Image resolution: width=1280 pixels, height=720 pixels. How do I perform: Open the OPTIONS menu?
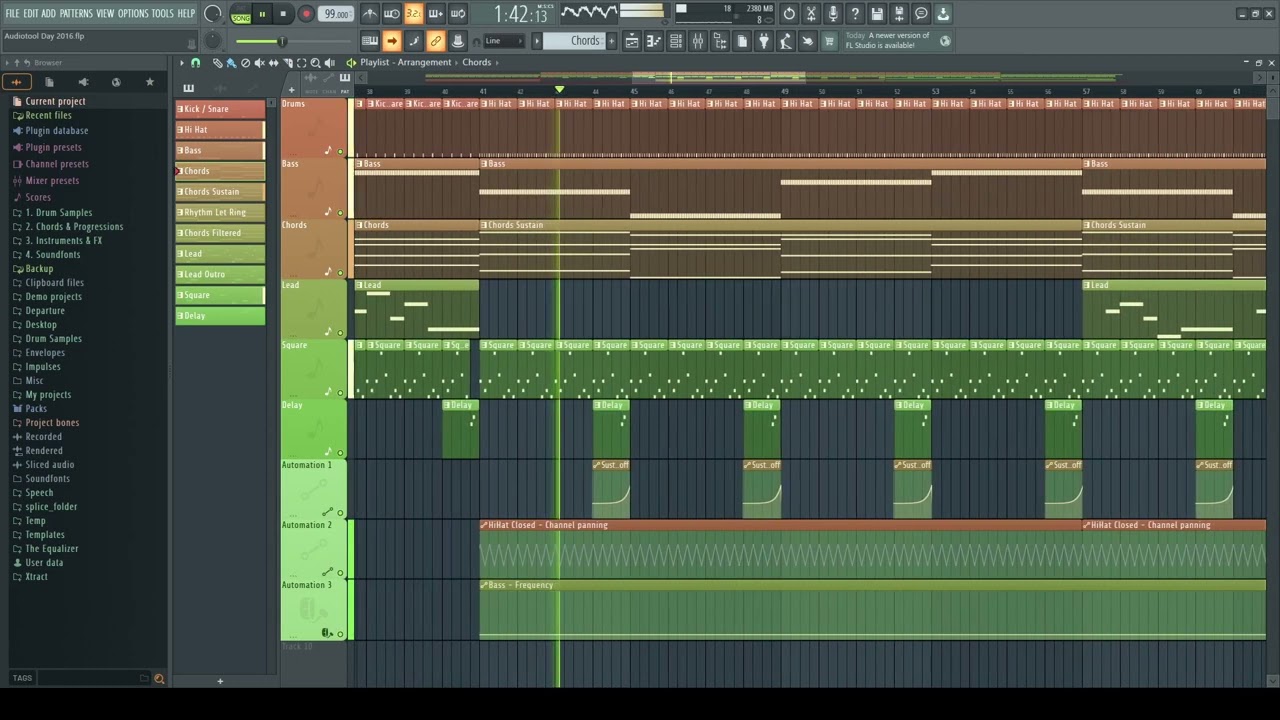(x=133, y=14)
